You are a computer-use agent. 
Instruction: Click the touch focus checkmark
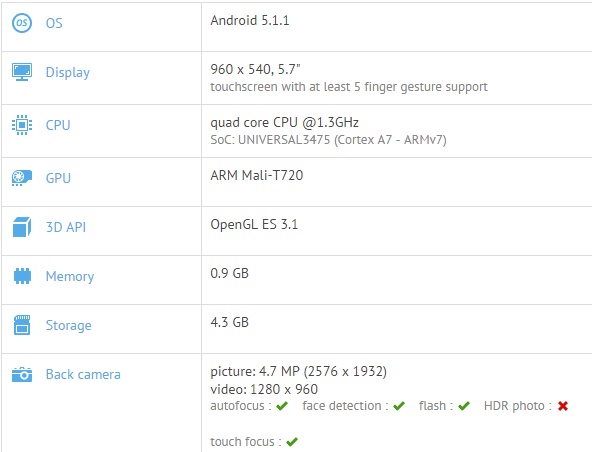point(292,441)
